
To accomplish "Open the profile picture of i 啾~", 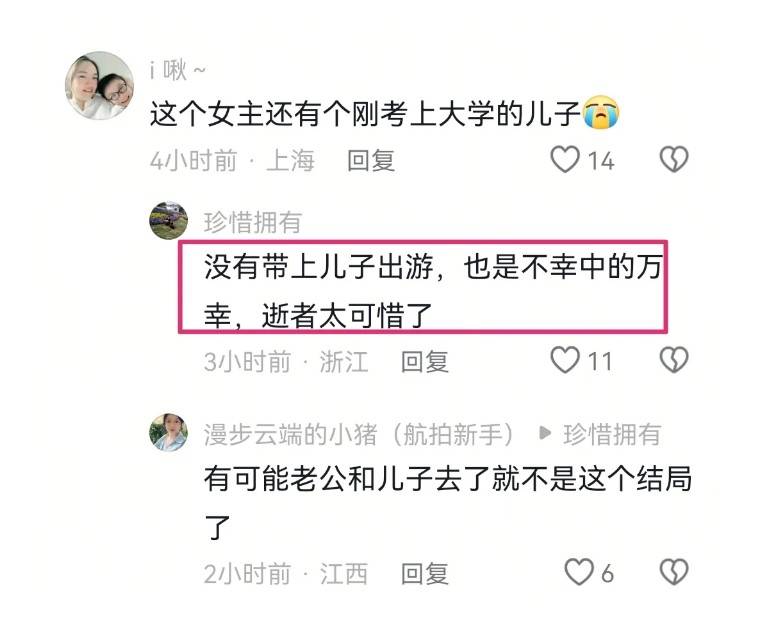I will click(x=99, y=85).
